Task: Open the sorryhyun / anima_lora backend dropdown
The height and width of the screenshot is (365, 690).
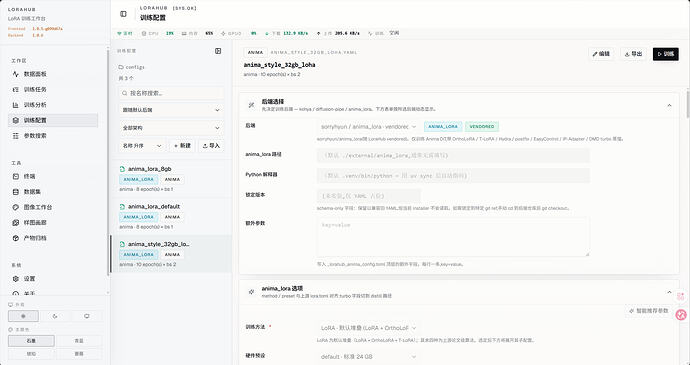Action: [368, 127]
